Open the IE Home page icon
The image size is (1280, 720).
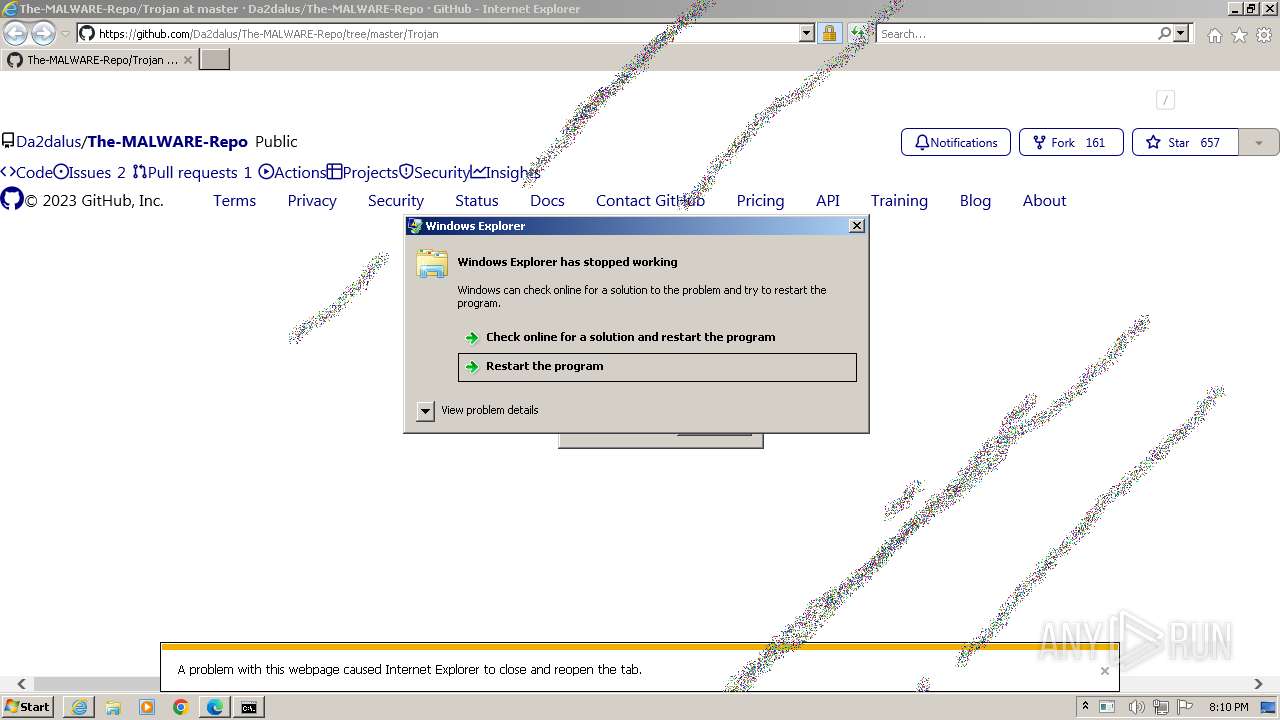(x=1214, y=35)
